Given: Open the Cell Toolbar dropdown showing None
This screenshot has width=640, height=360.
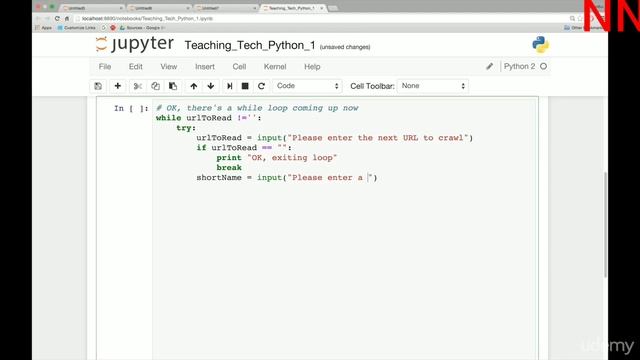Looking at the screenshot, I should tap(433, 86).
